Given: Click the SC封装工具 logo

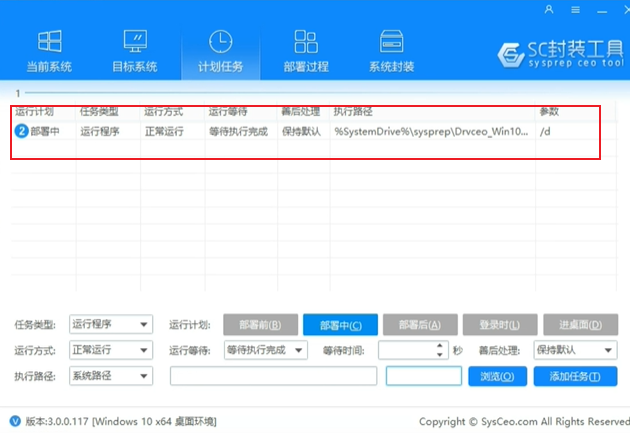Looking at the screenshot, I should coord(561,54).
